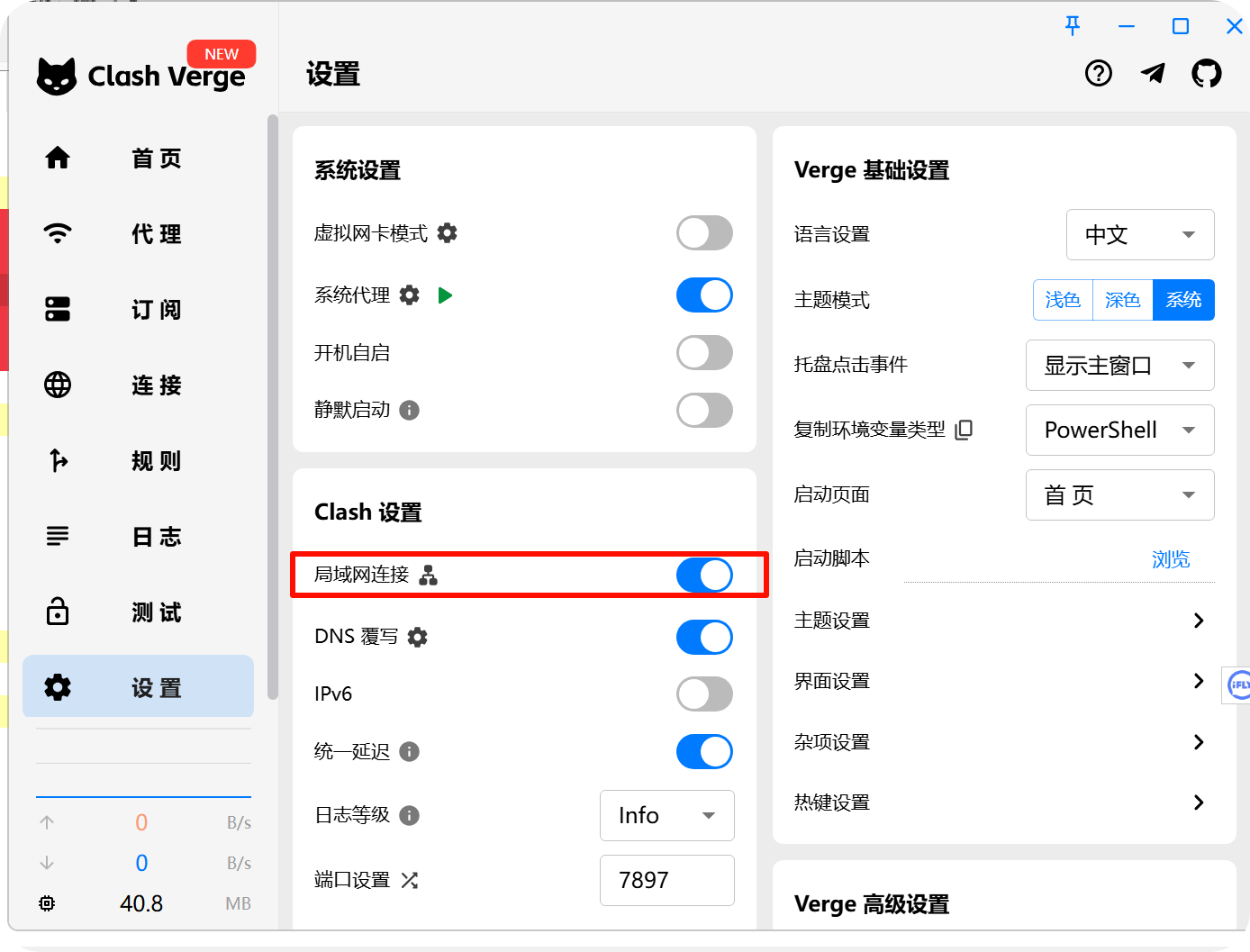The width and height of the screenshot is (1250, 952).
Task: Click the 7897 port input field
Action: [x=666, y=880]
